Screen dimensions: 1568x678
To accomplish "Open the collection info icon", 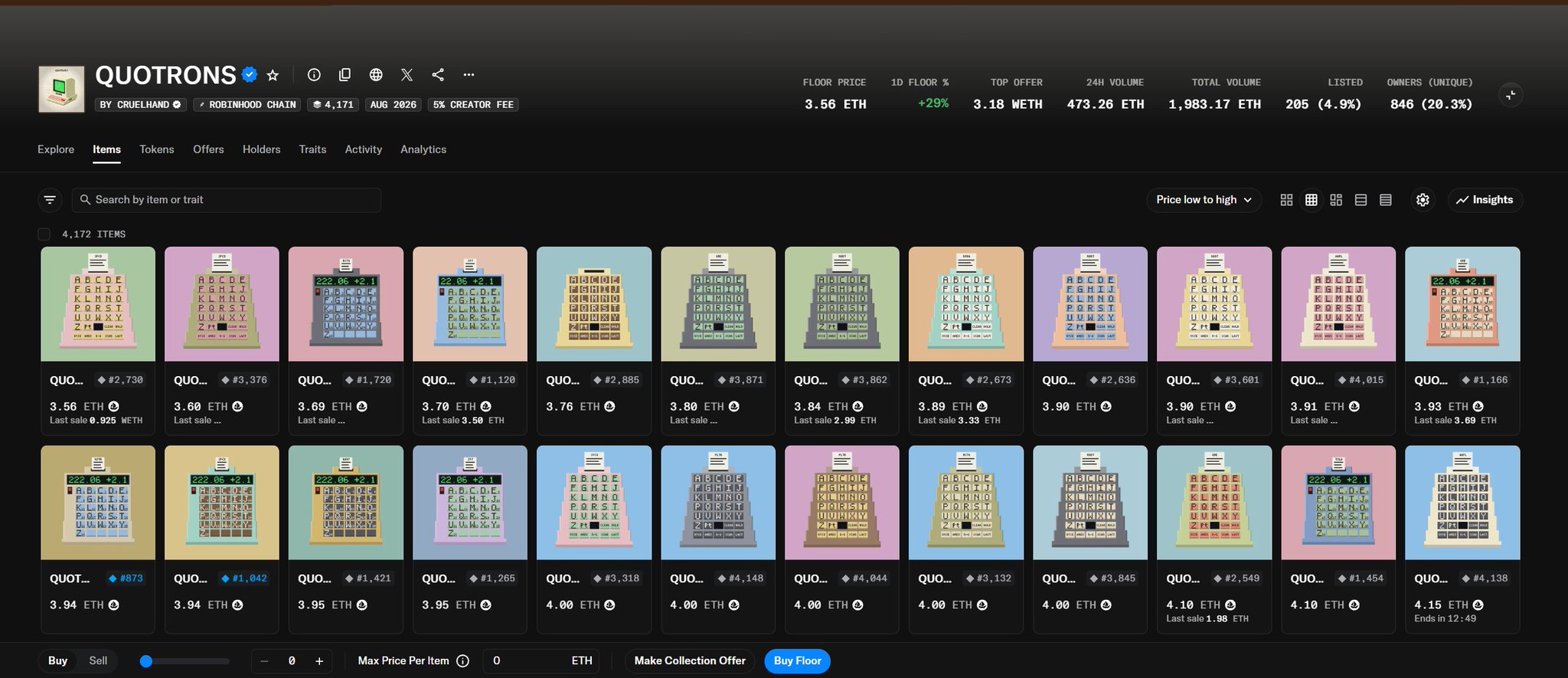I will pyautogui.click(x=314, y=74).
